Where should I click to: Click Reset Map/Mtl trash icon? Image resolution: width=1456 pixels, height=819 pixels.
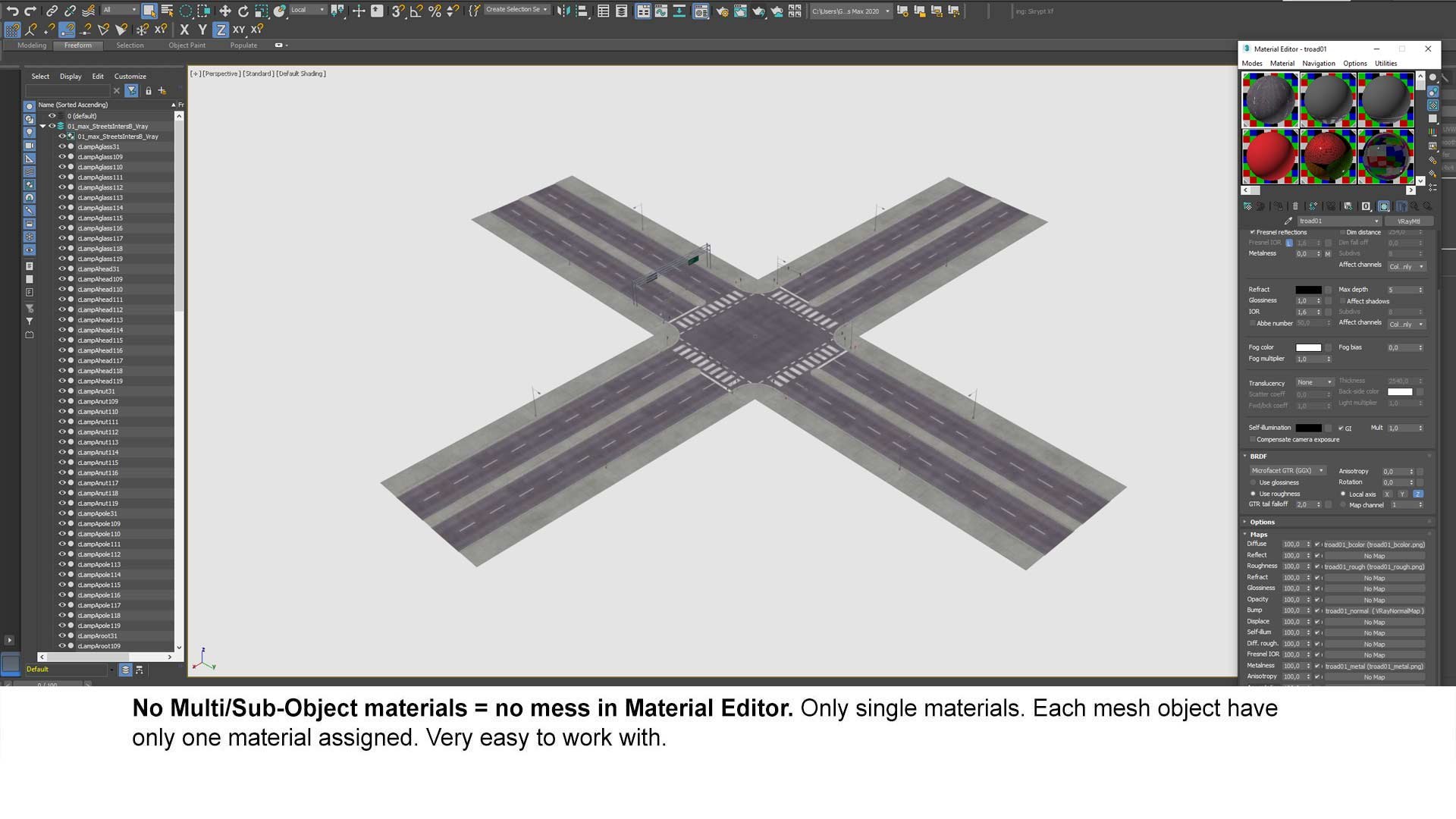1295,206
